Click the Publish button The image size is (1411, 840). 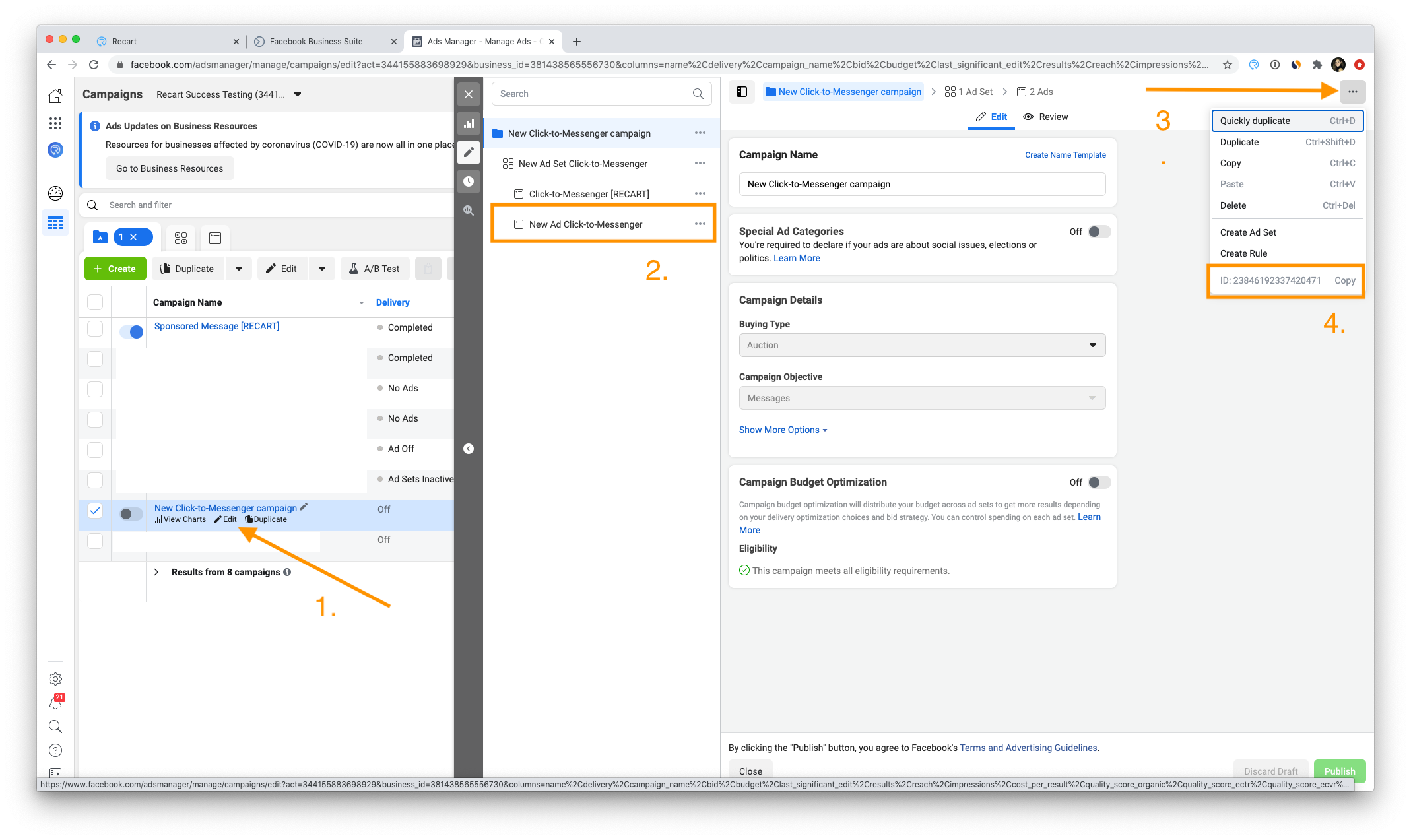1339,771
